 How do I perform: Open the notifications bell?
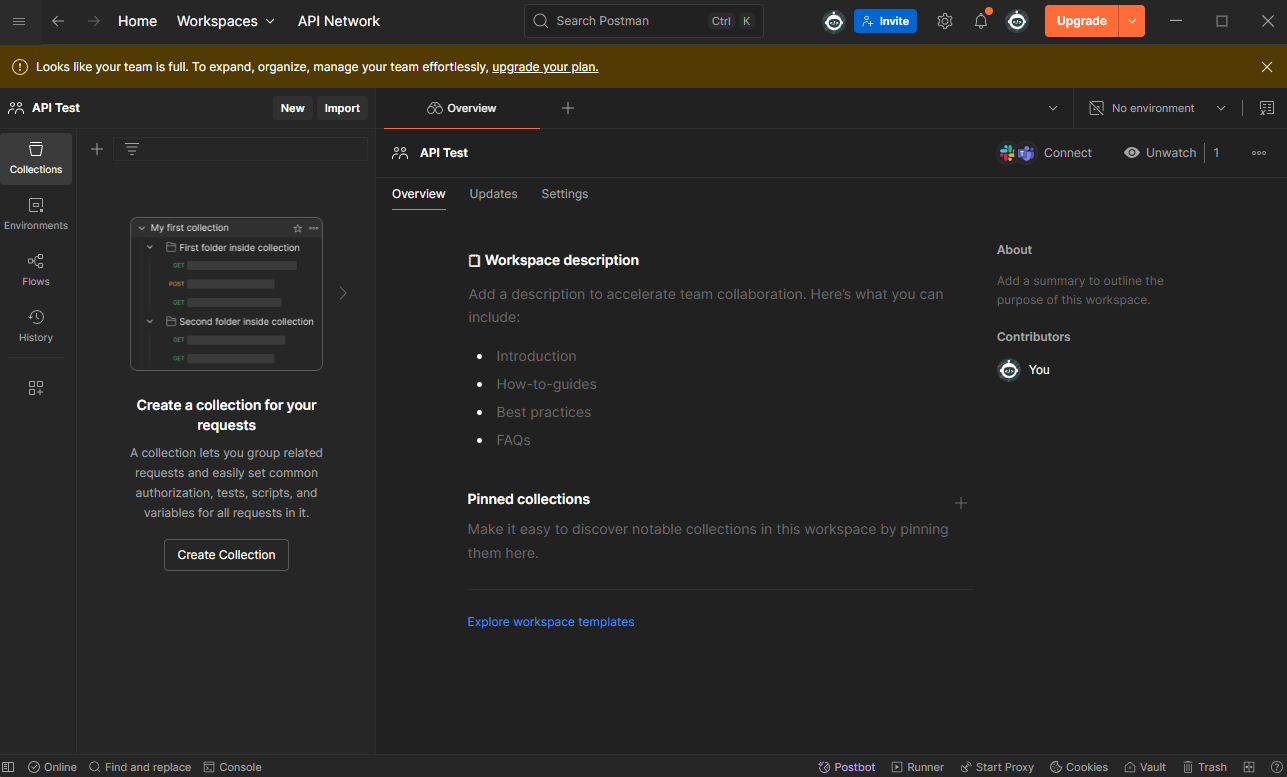point(981,21)
